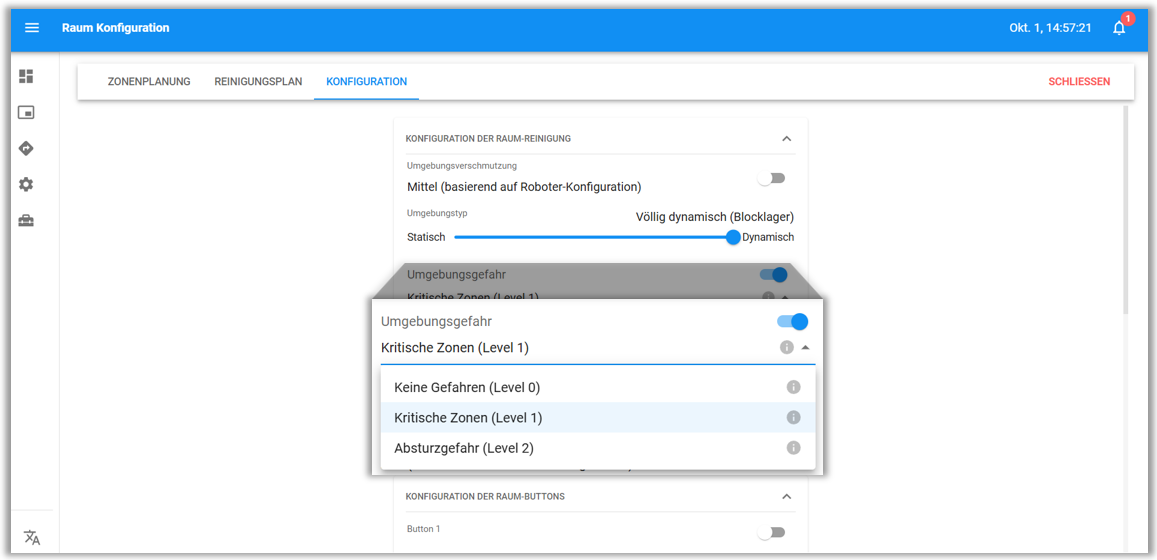Disable the Umgebungsgefahr switch
The image size is (1157, 560).
pyautogui.click(x=792, y=321)
